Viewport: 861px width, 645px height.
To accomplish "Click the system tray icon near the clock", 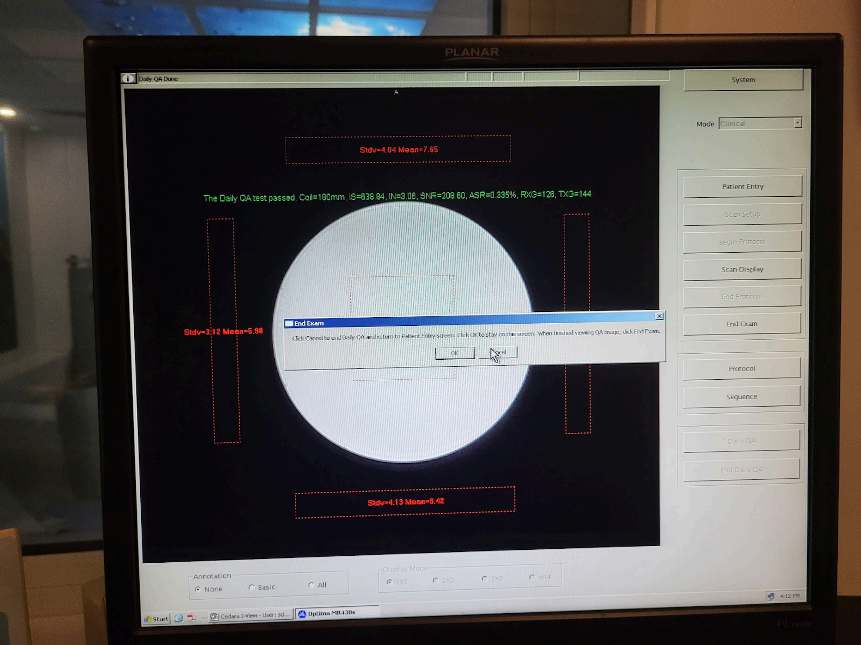I will (770, 596).
